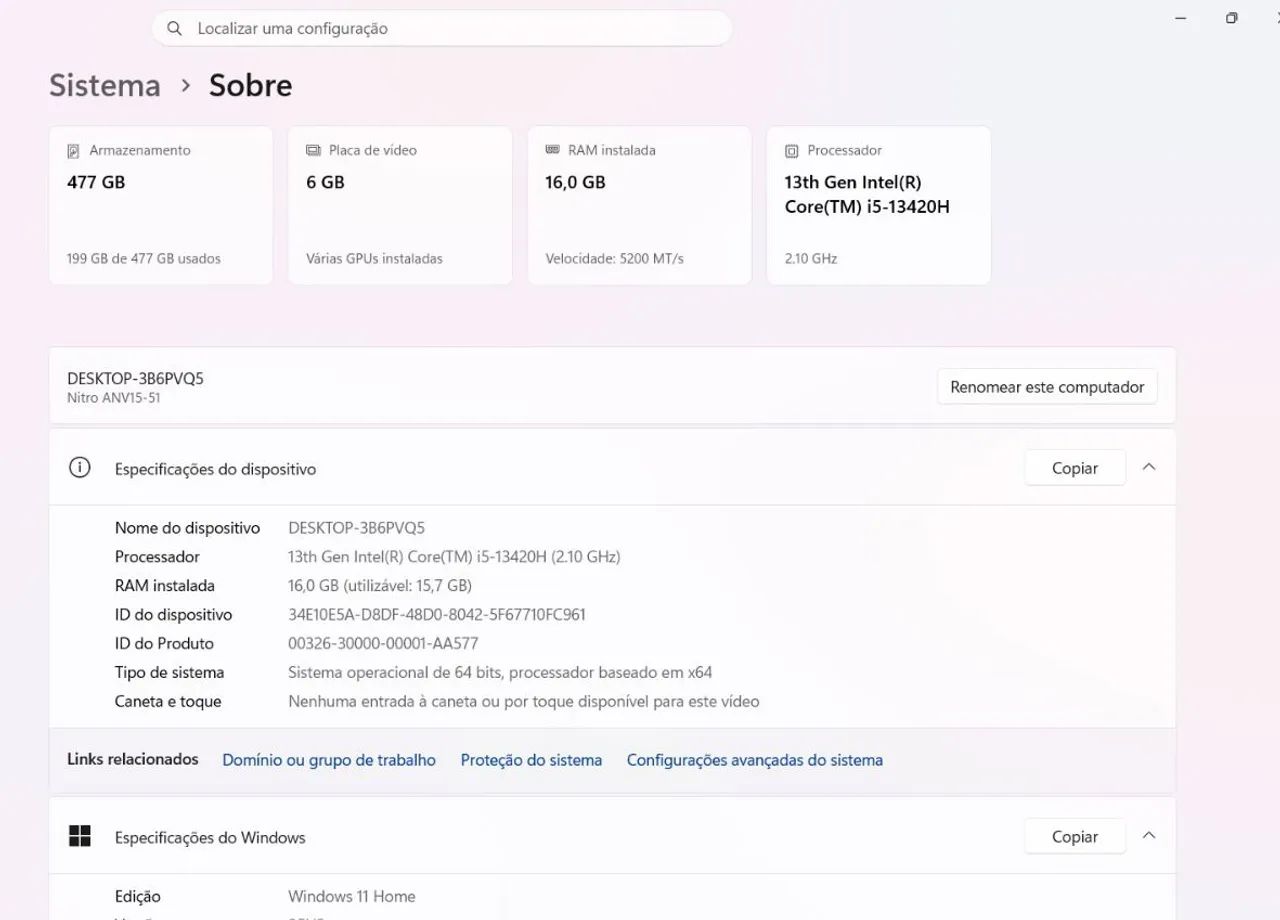Click the Caneta e toque label
1280x920 pixels.
pyautogui.click(x=168, y=702)
